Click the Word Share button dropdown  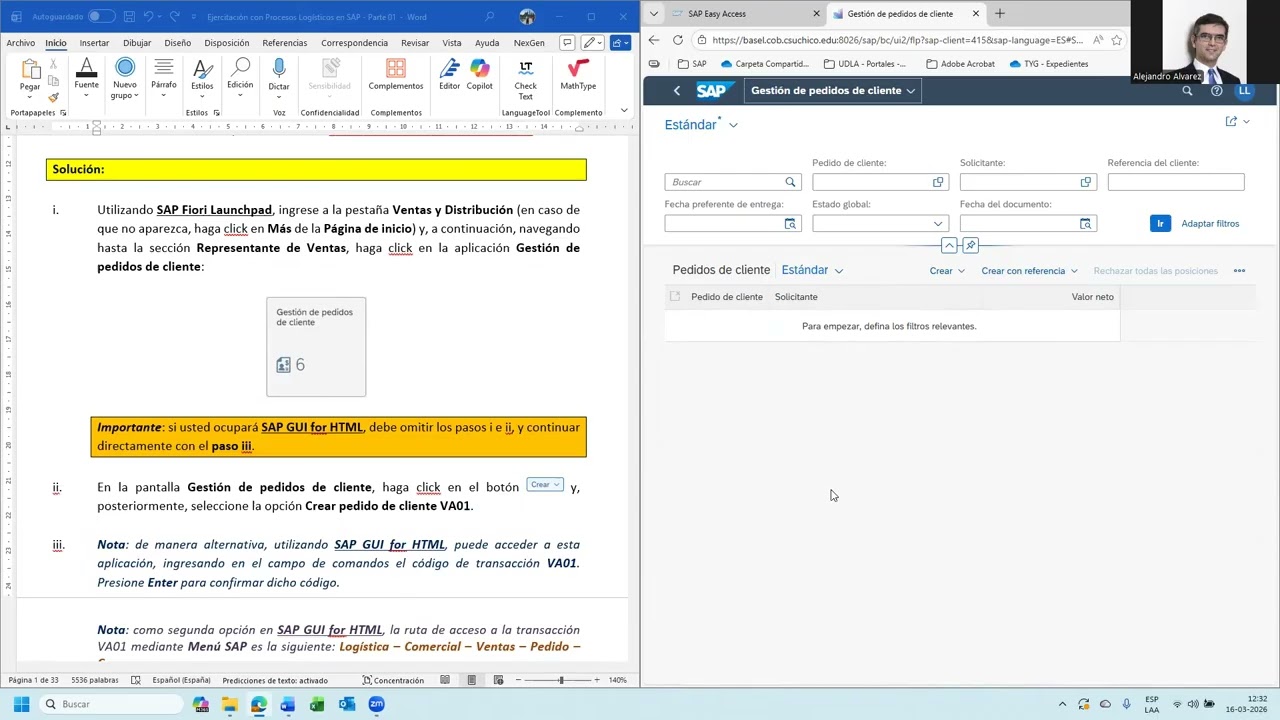(x=621, y=43)
